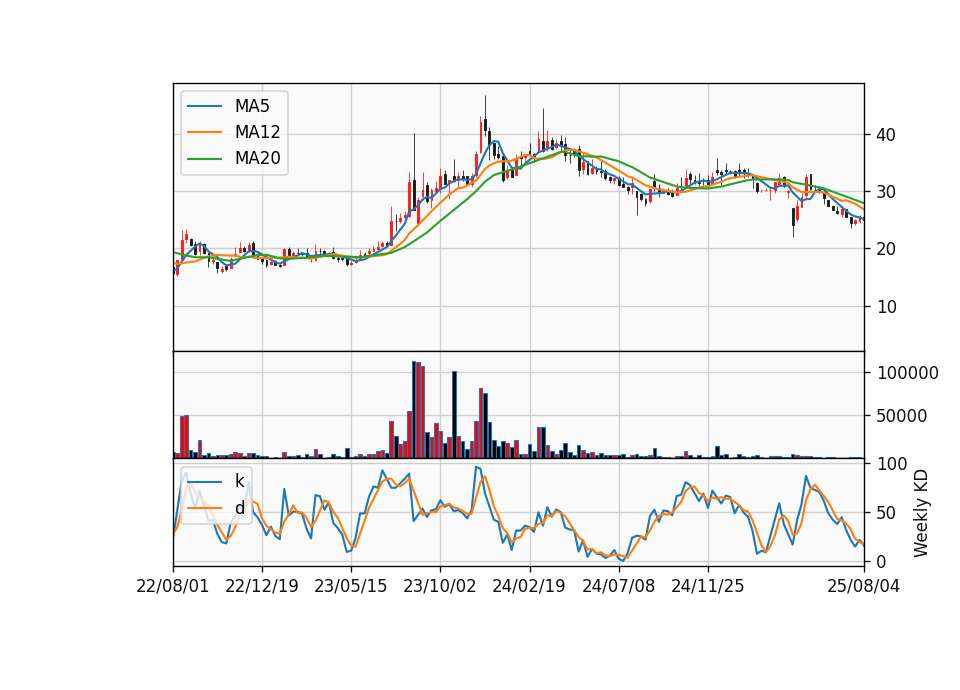Click the price axis value 20
The height and width of the screenshot is (690, 960).
pos(886,249)
